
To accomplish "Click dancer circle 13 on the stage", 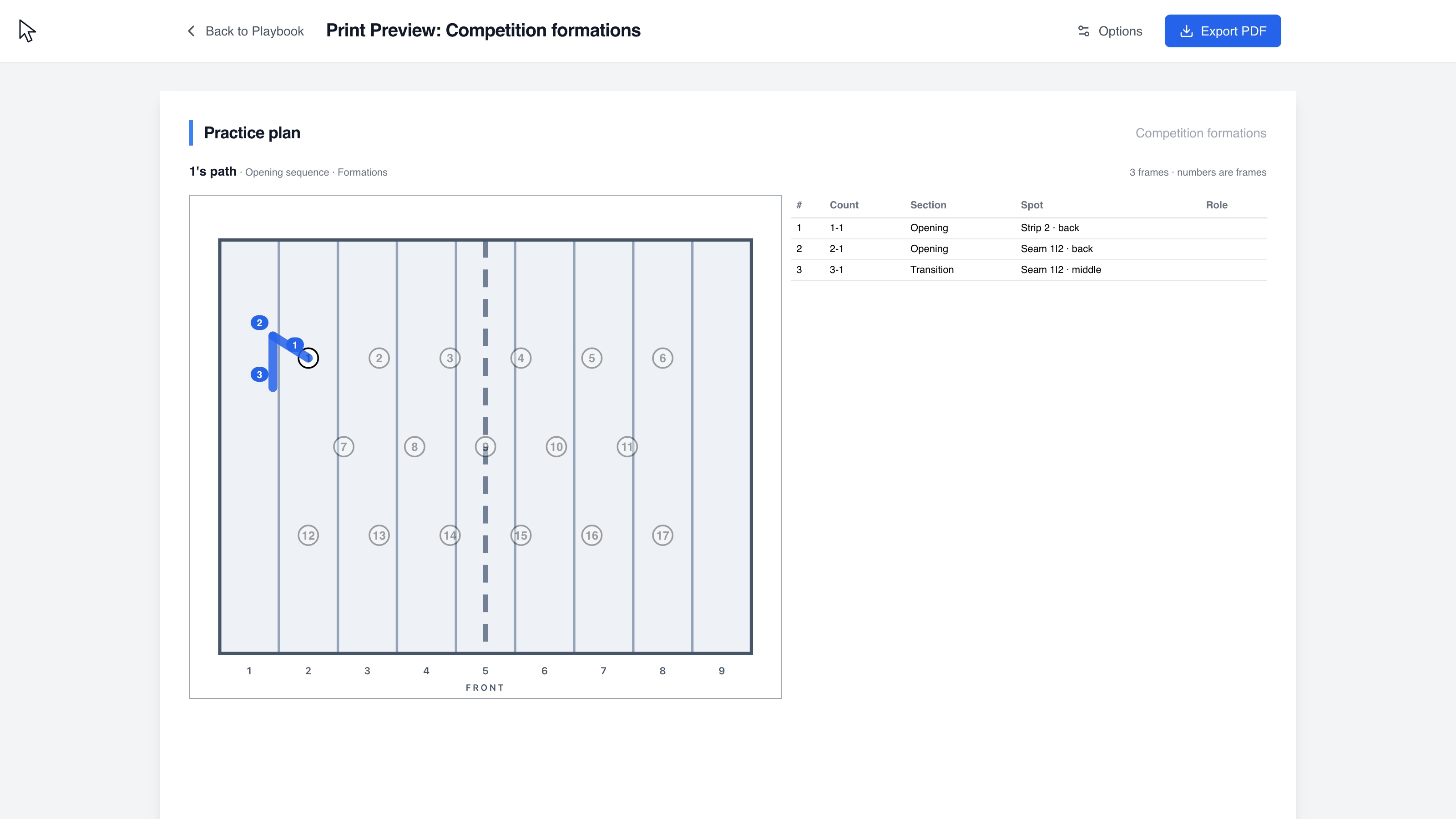I will coord(379,535).
